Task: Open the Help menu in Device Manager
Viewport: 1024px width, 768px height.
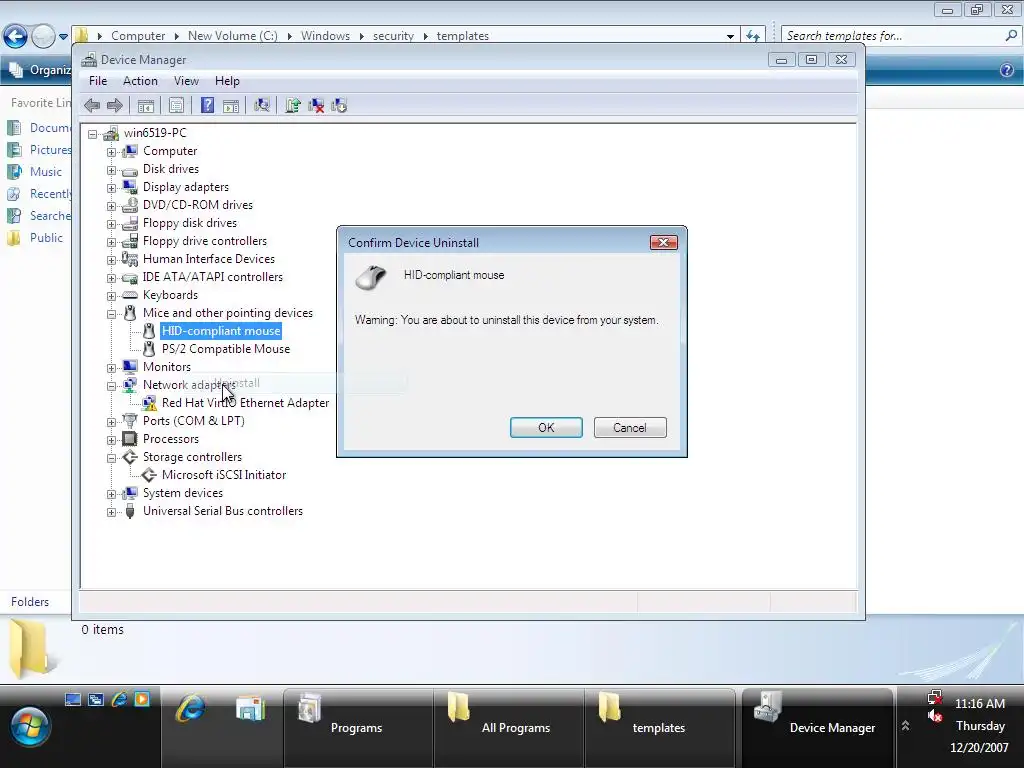Action: pyautogui.click(x=227, y=81)
